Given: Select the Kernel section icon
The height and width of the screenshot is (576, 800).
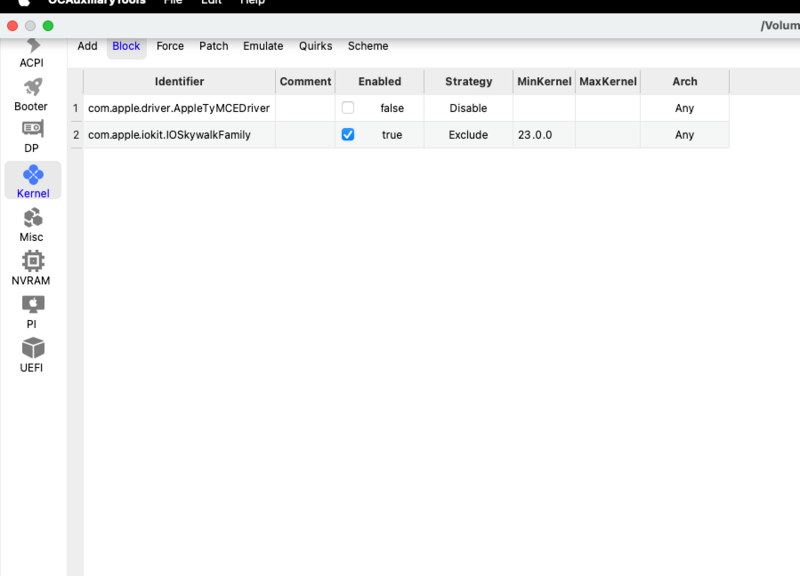Looking at the screenshot, I should (33, 175).
